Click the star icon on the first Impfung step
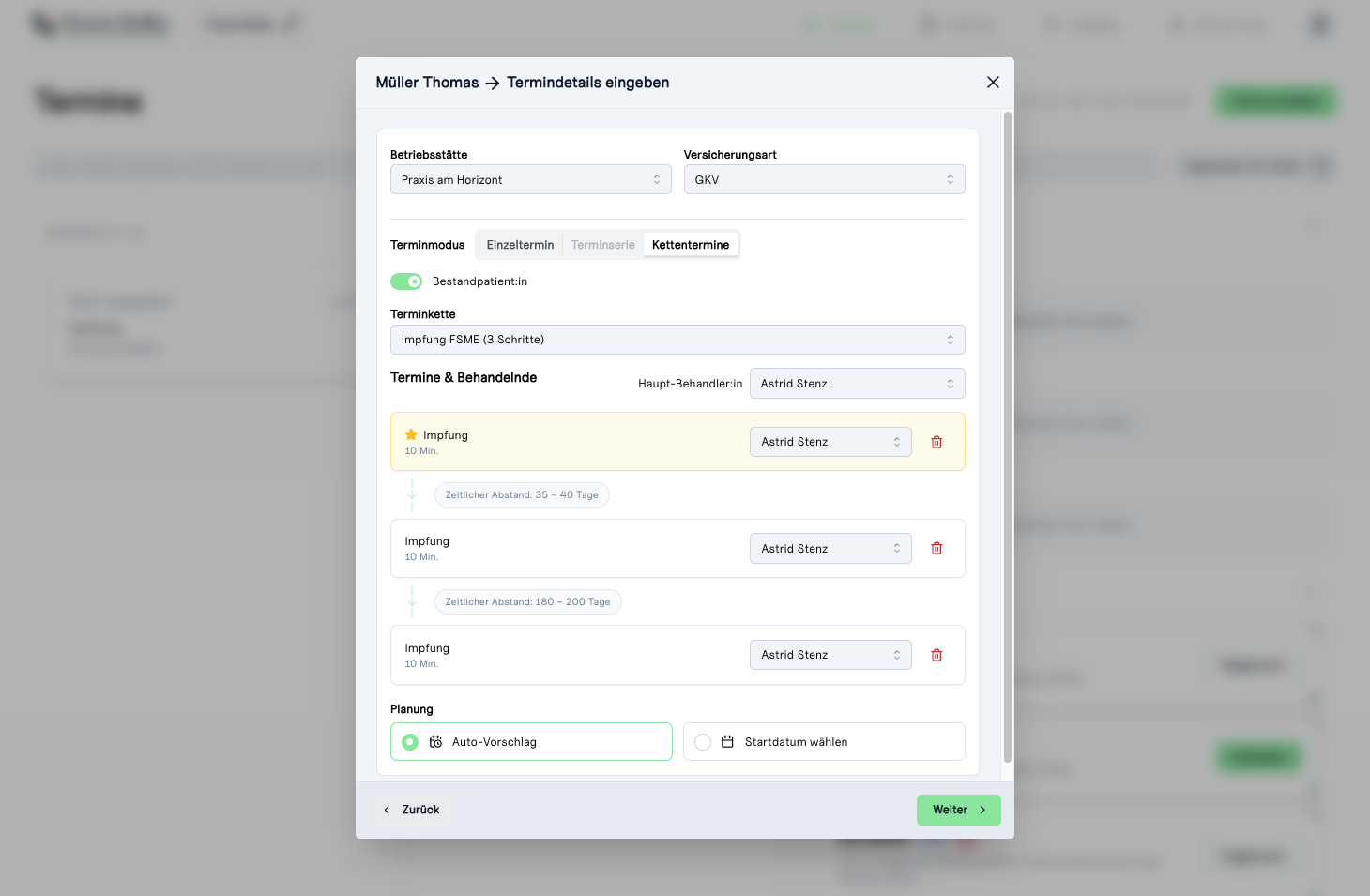The width and height of the screenshot is (1370, 896). 411,435
